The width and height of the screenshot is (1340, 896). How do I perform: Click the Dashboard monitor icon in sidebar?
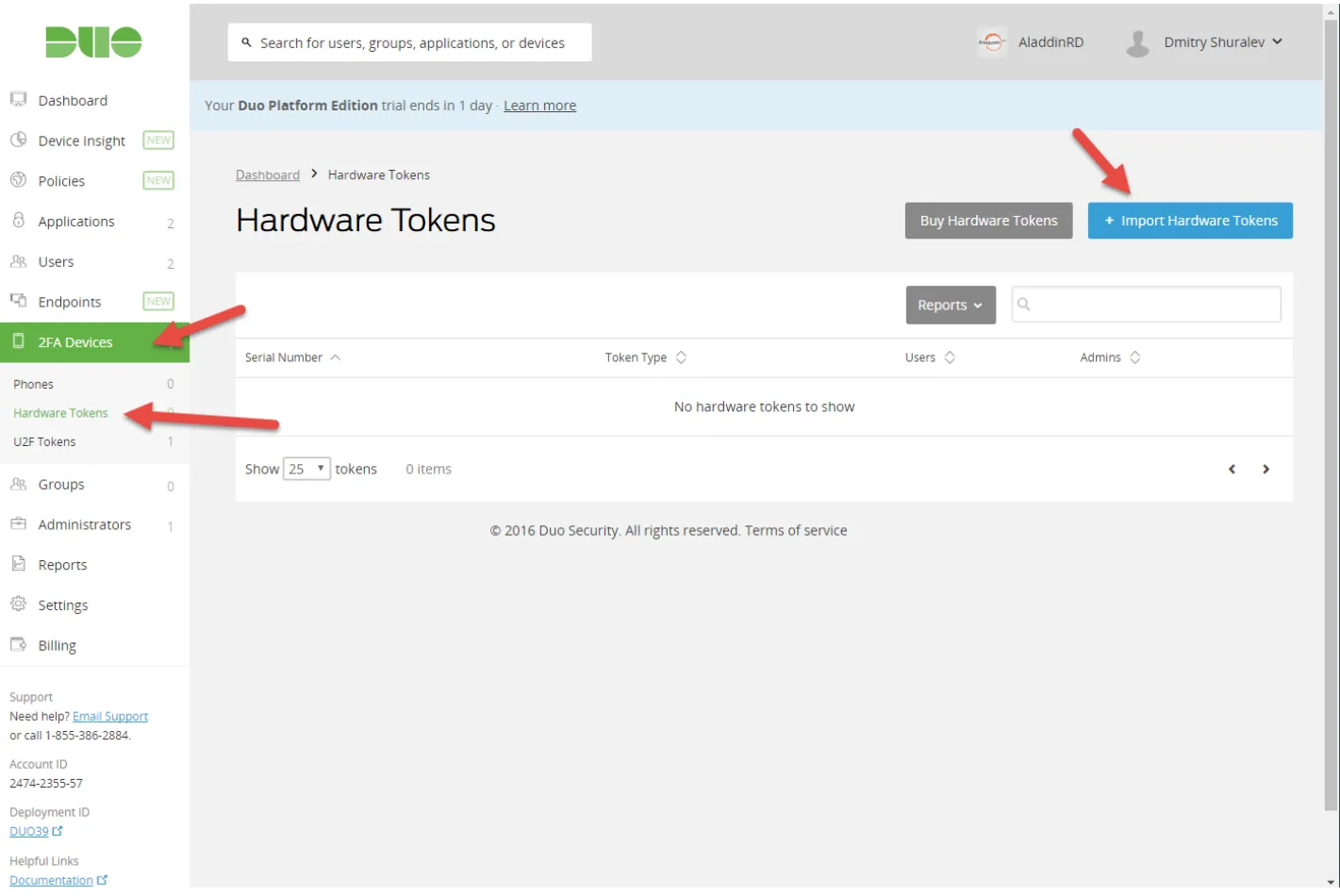(x=18, y=99)
